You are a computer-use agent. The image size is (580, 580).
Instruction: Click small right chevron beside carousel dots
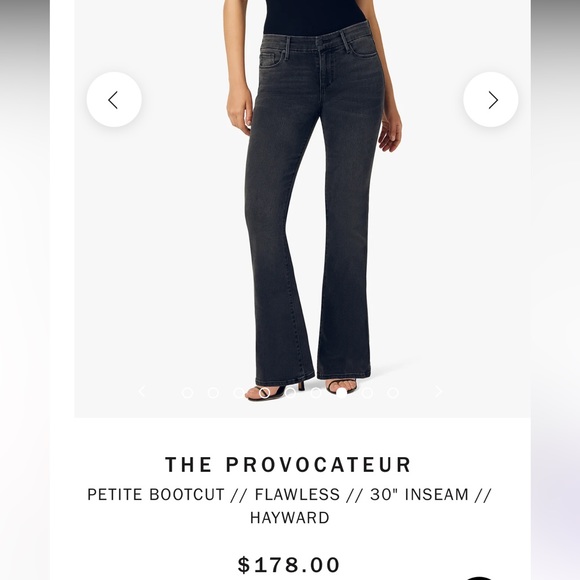click(439, 391)
